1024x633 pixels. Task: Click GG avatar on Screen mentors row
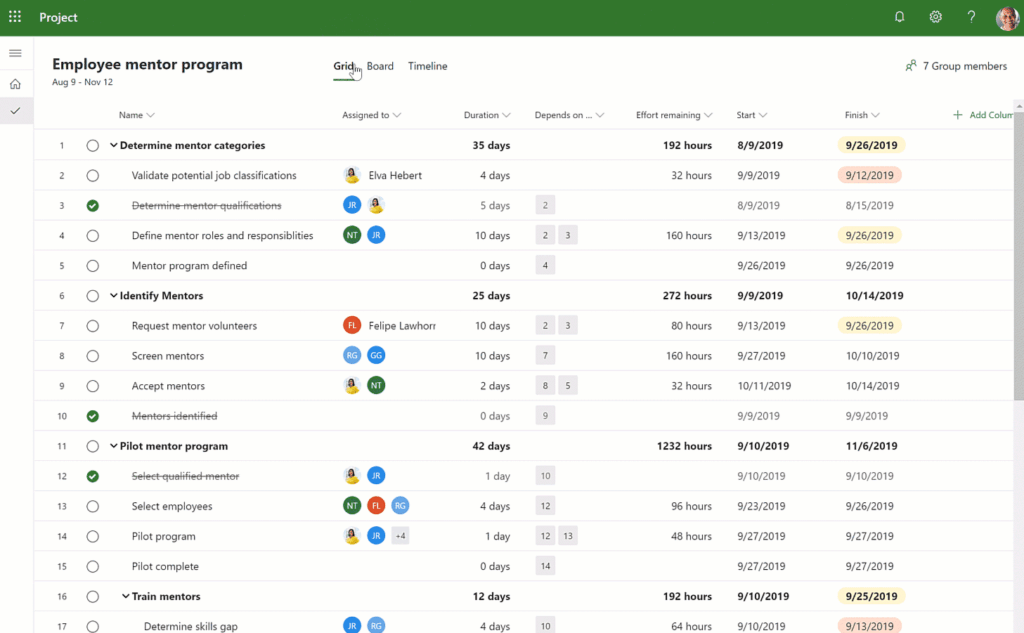(376, 355)
